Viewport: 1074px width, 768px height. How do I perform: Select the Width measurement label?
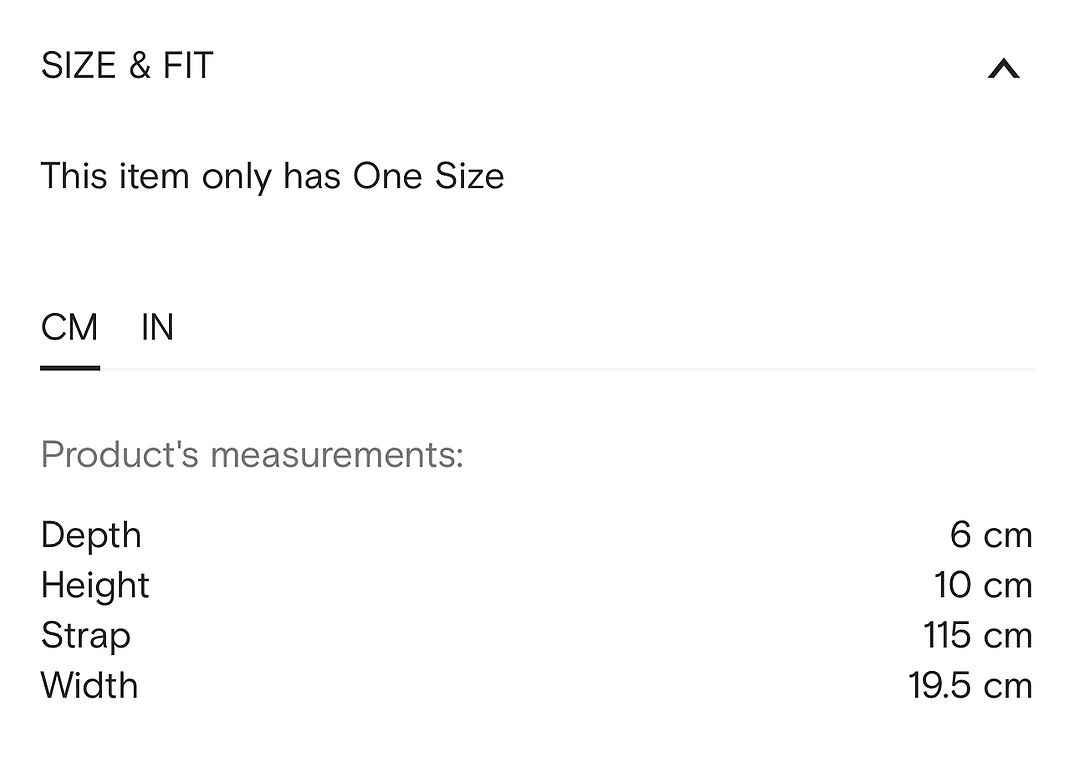89,685
